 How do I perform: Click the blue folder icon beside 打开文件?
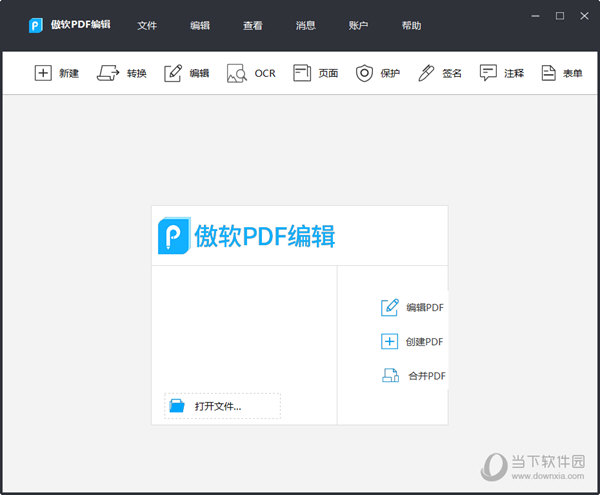coord(177,406)
